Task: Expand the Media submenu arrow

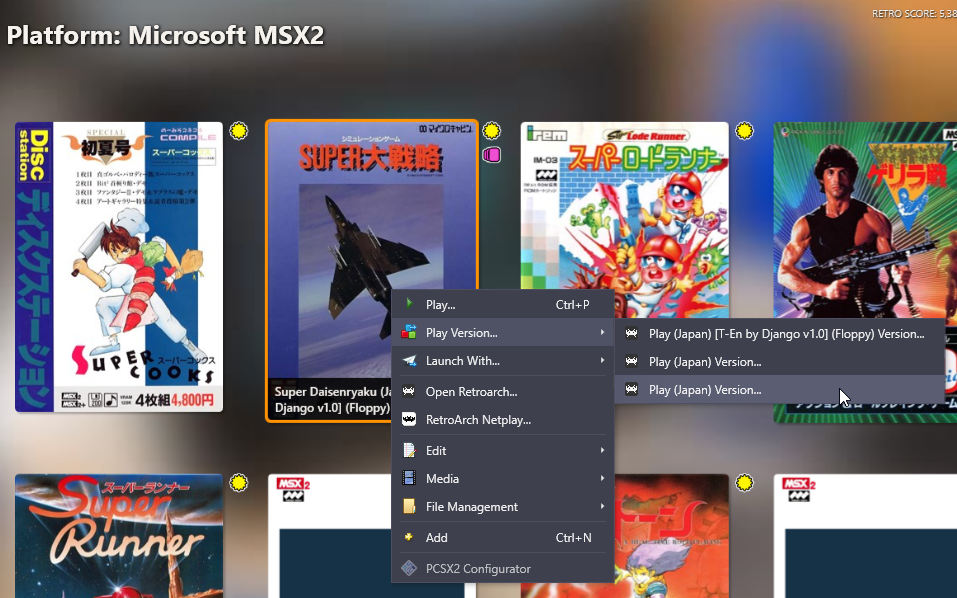Action: click(x=602, y=478)
